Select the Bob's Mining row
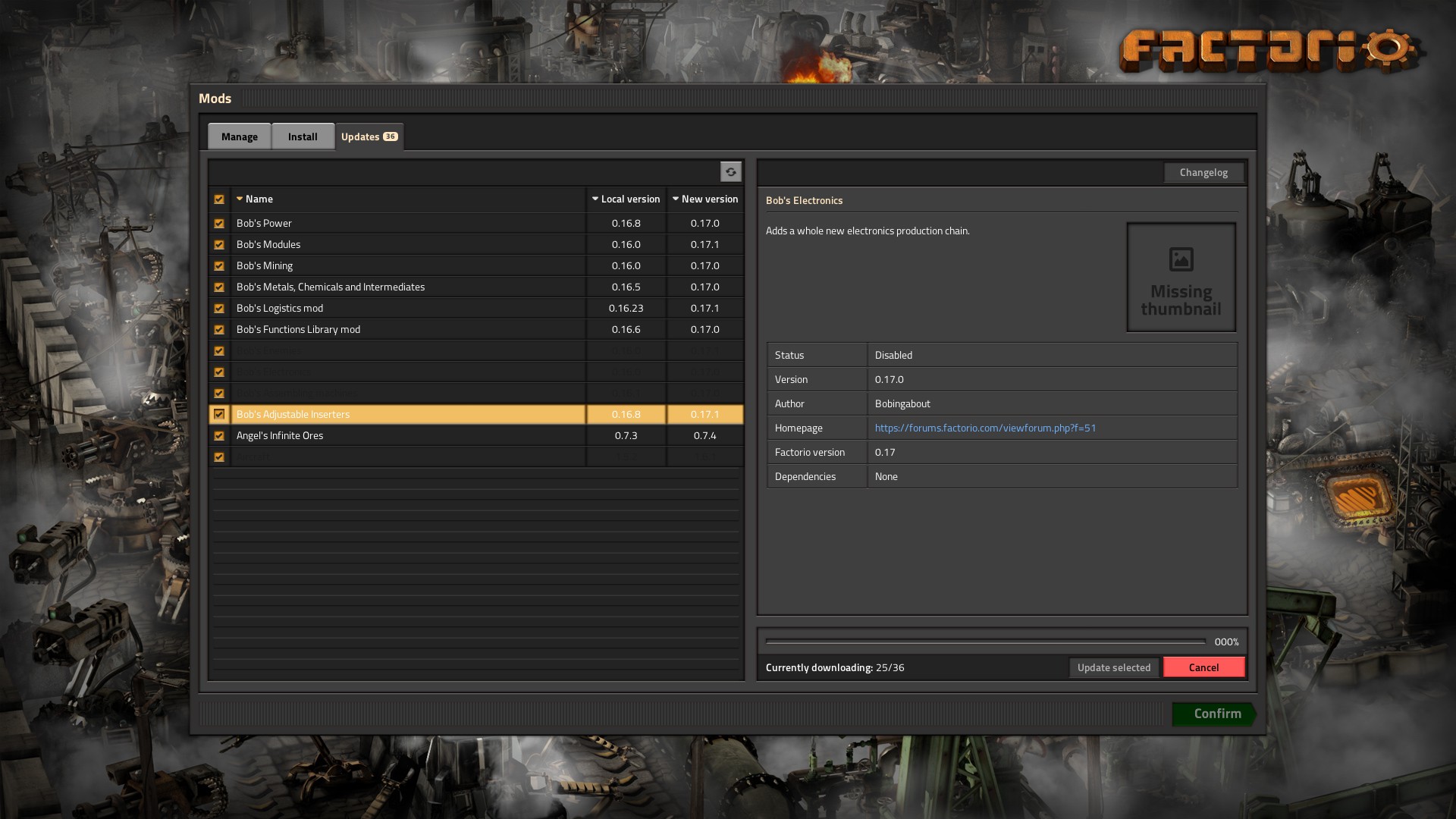 tap(476, 265)
